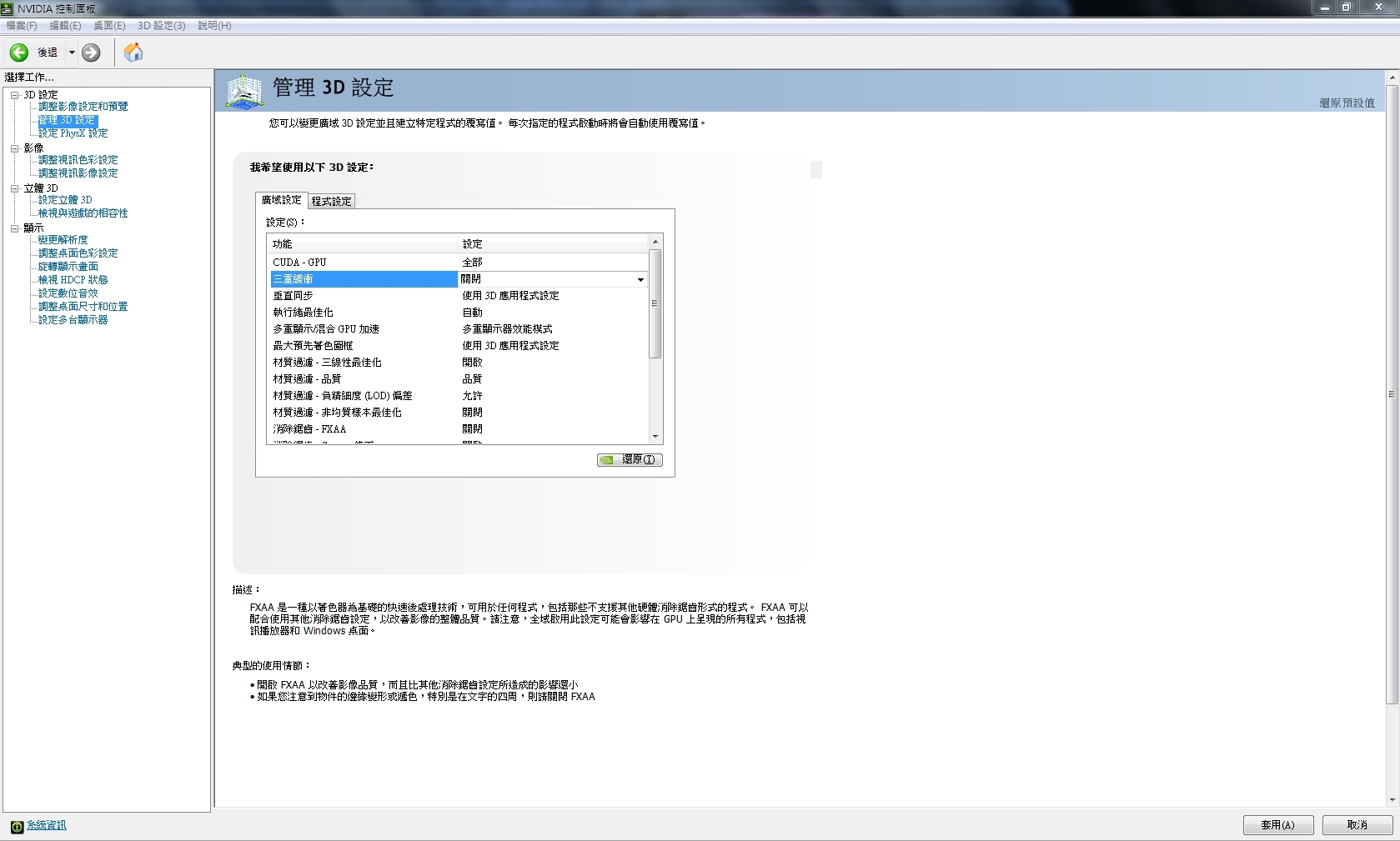Viewport: 1400px width, 841px height.
Task: Click the settings list scroll down arrow
Action: [655, 437]
